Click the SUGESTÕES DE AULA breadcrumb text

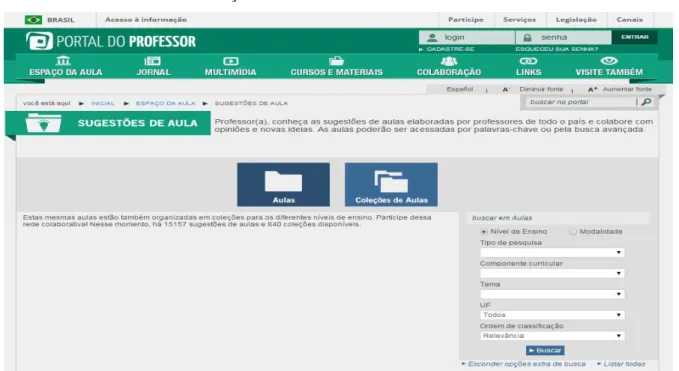point(251,103)
